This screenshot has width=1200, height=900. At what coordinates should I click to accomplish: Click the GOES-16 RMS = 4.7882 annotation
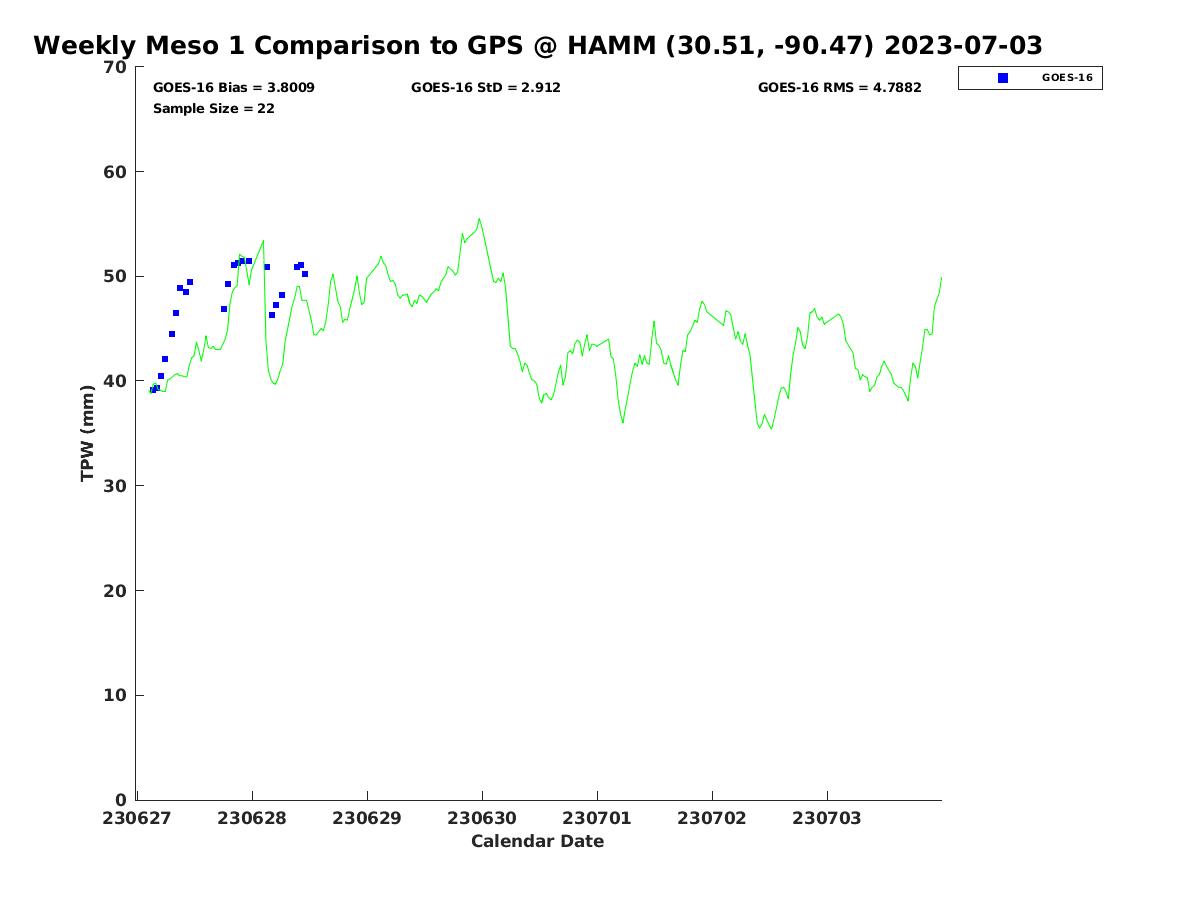coord(839,88)
